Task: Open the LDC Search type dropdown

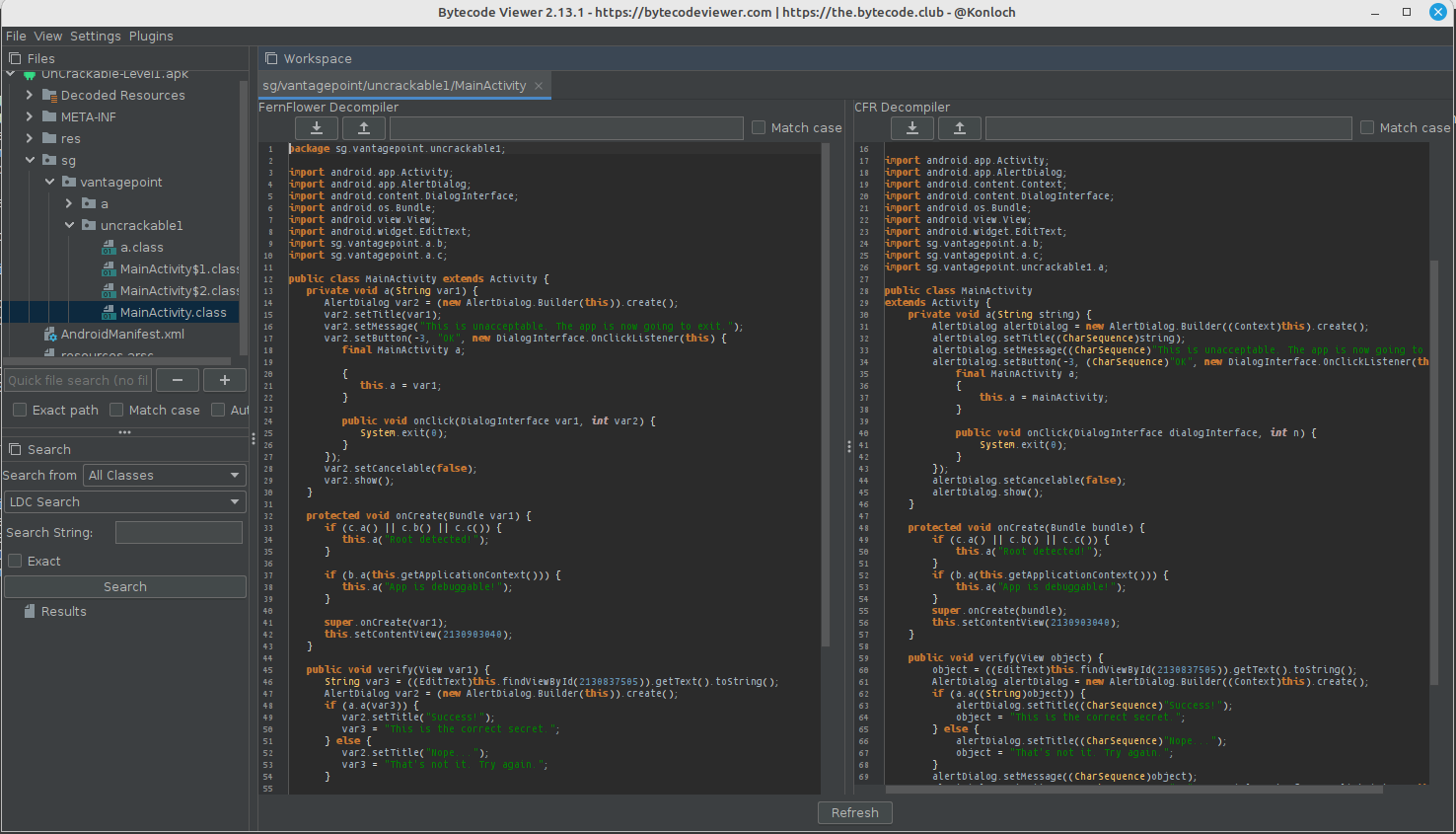Action: [124, 502]
